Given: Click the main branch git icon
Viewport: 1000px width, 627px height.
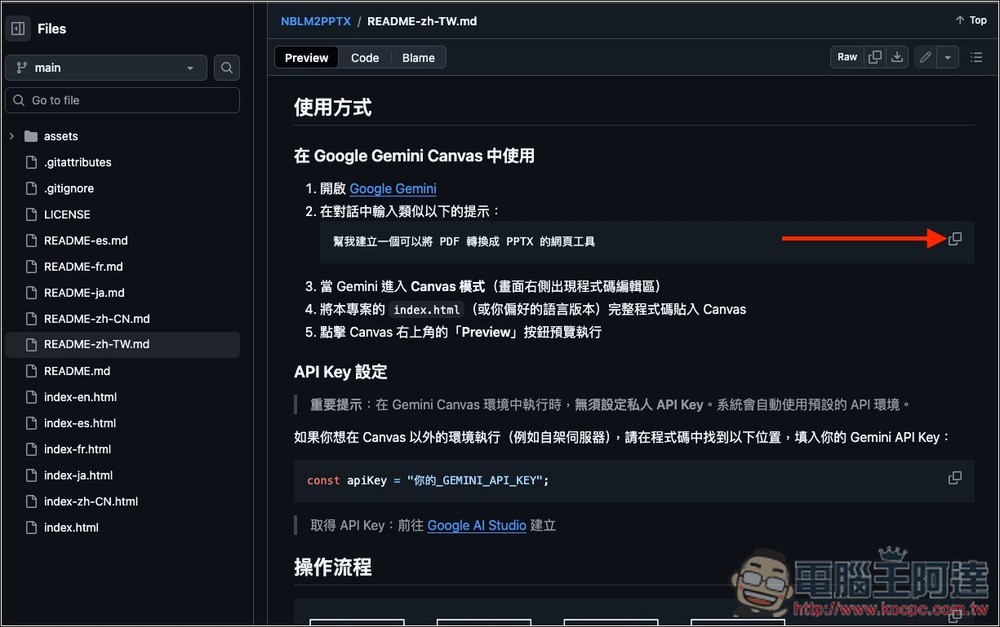Looking at the screenshot, I should [22, 68].
